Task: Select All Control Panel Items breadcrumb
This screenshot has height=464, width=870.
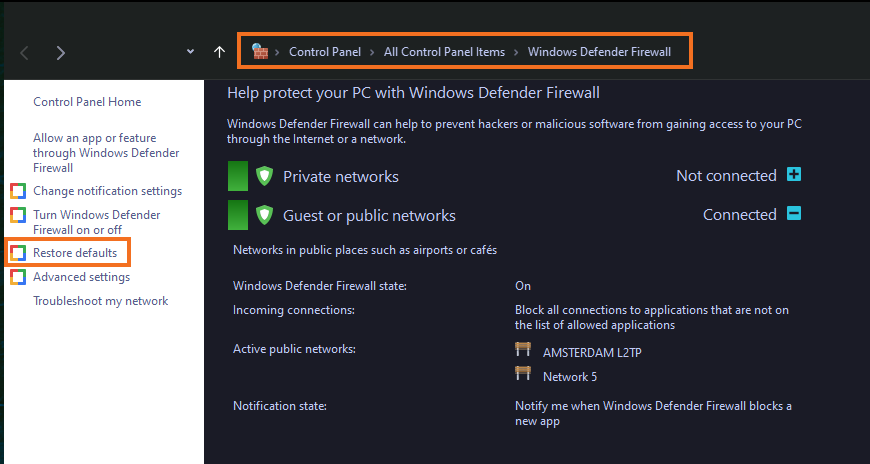Action: pos(444,52)
